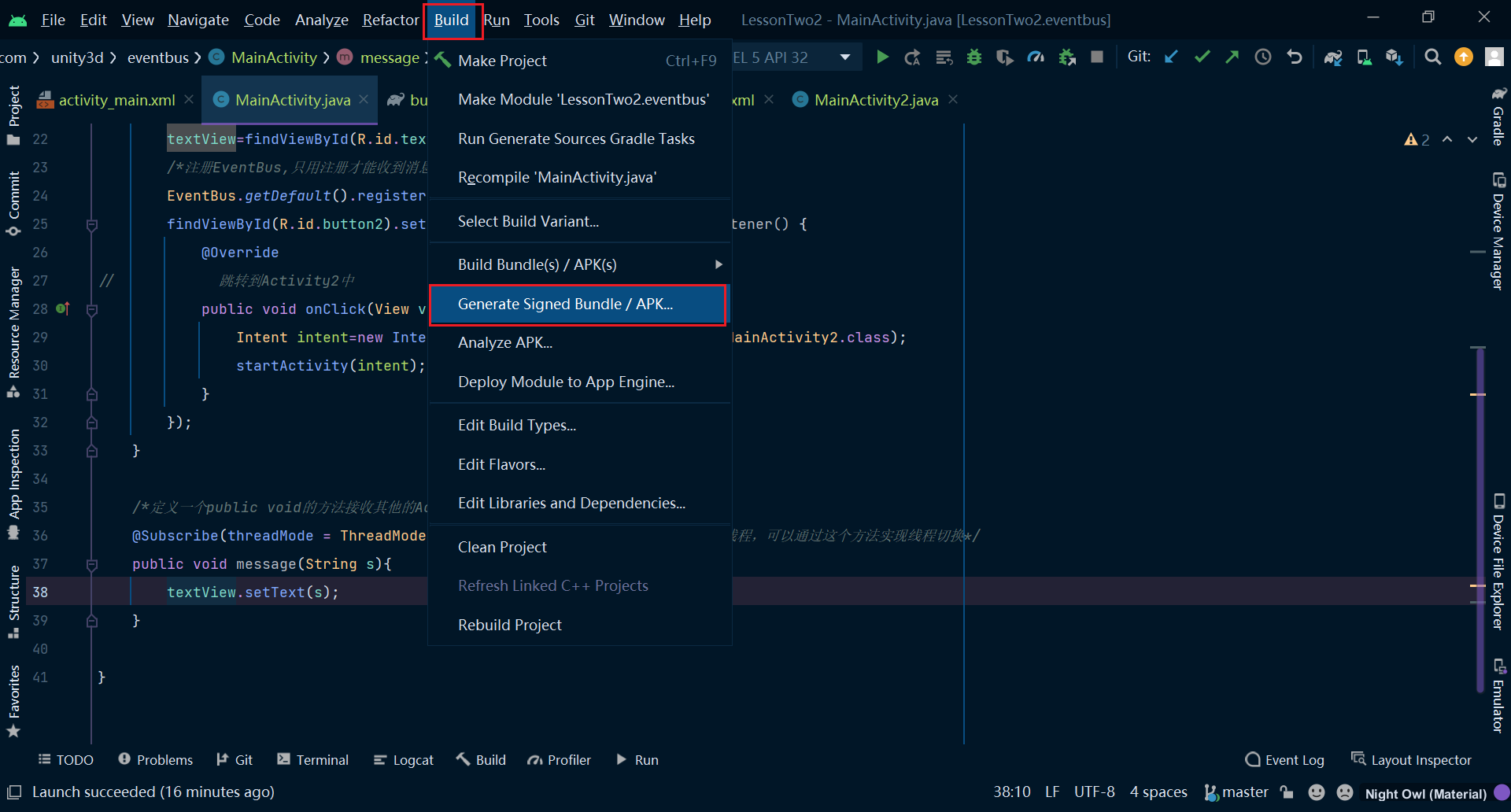Toggle the Structure tool window

coord(13,602)
